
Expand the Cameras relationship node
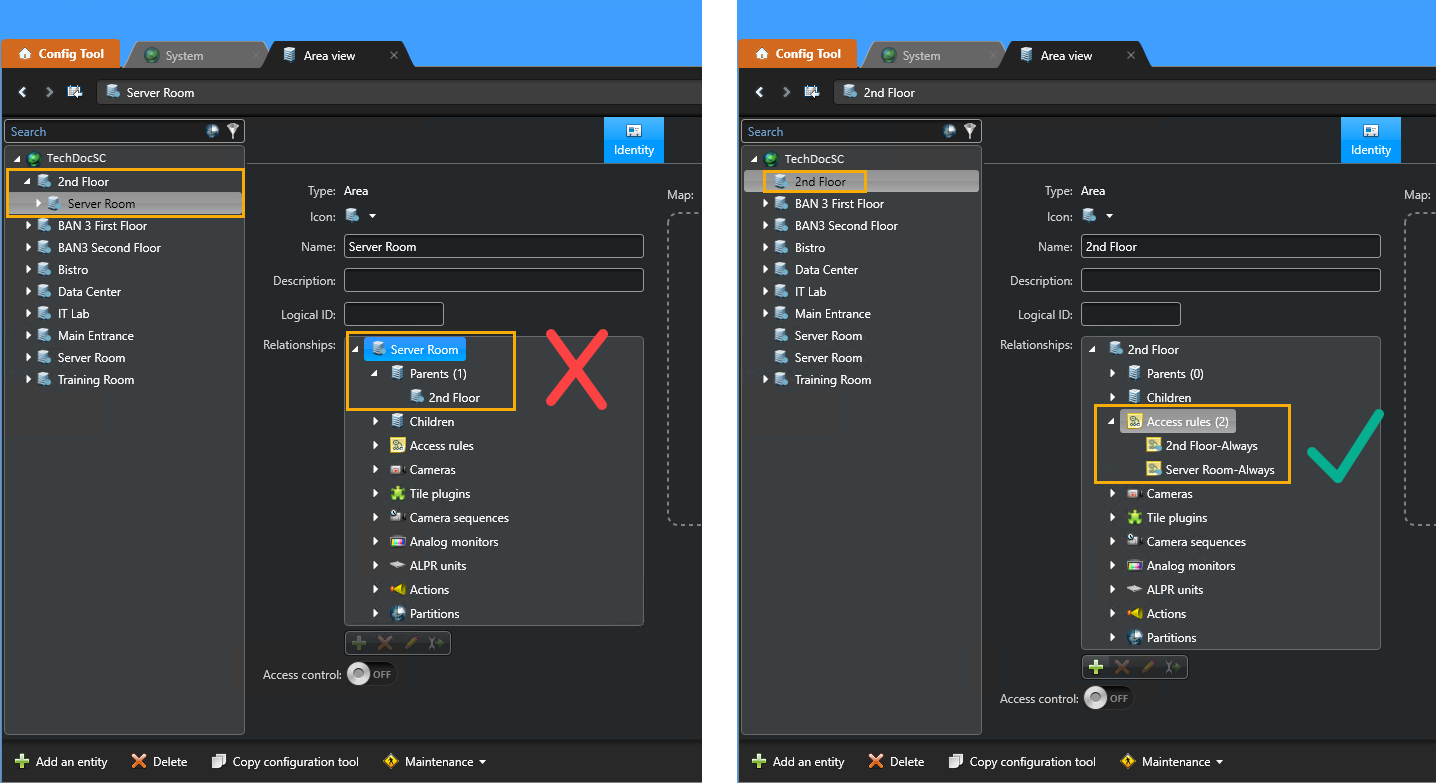coord(1111,493)
